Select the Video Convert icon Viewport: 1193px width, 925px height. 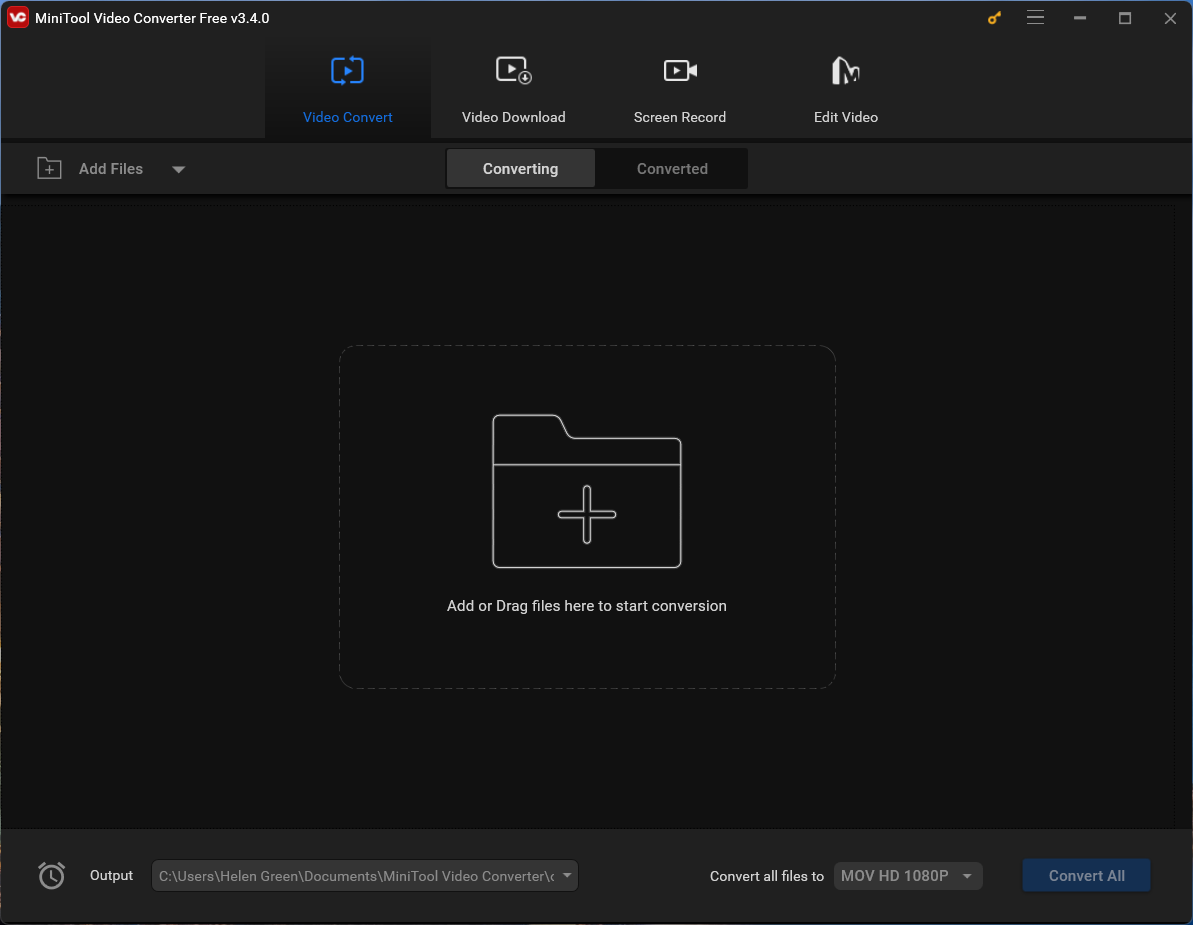(347, 70)
